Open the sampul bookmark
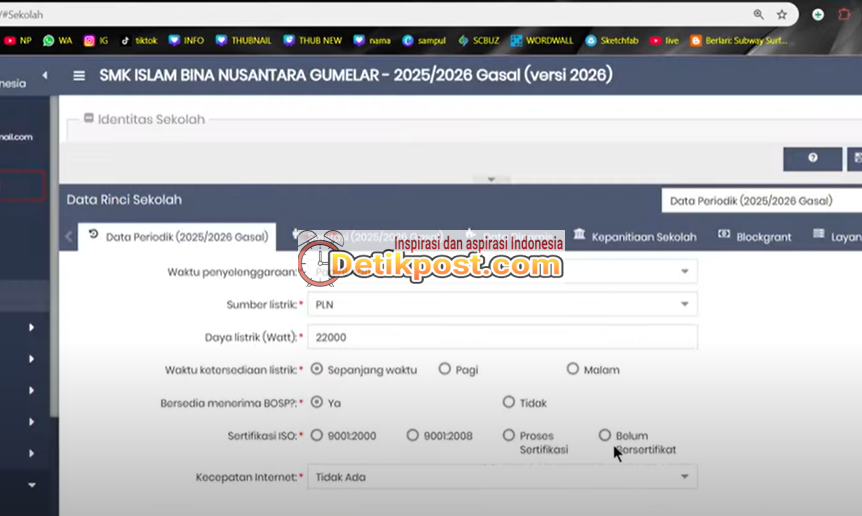Screen dimensions: 862x516 (424, 41)
